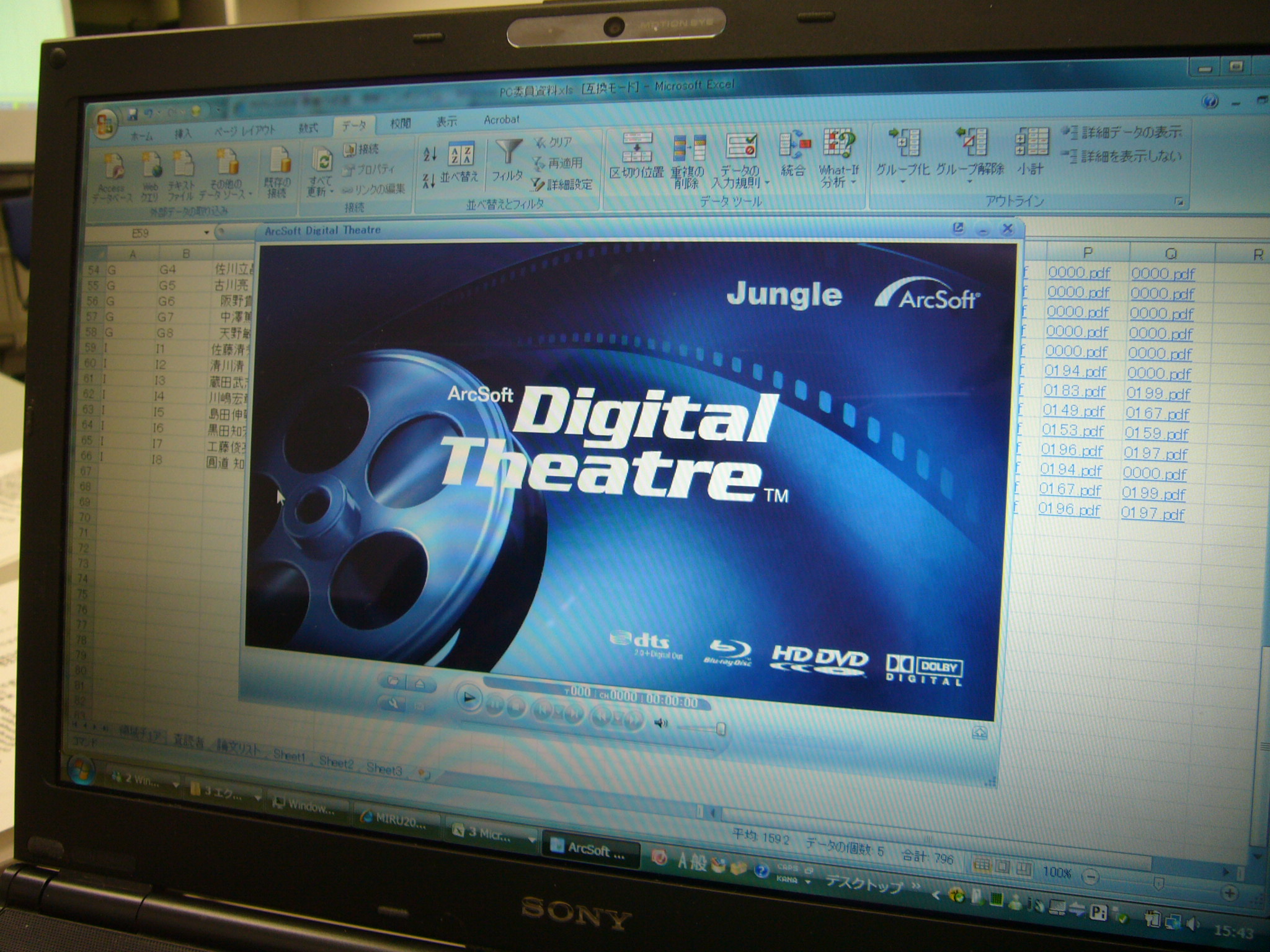Switch to the 校閲 ribbon tab

tap(401, 123)
